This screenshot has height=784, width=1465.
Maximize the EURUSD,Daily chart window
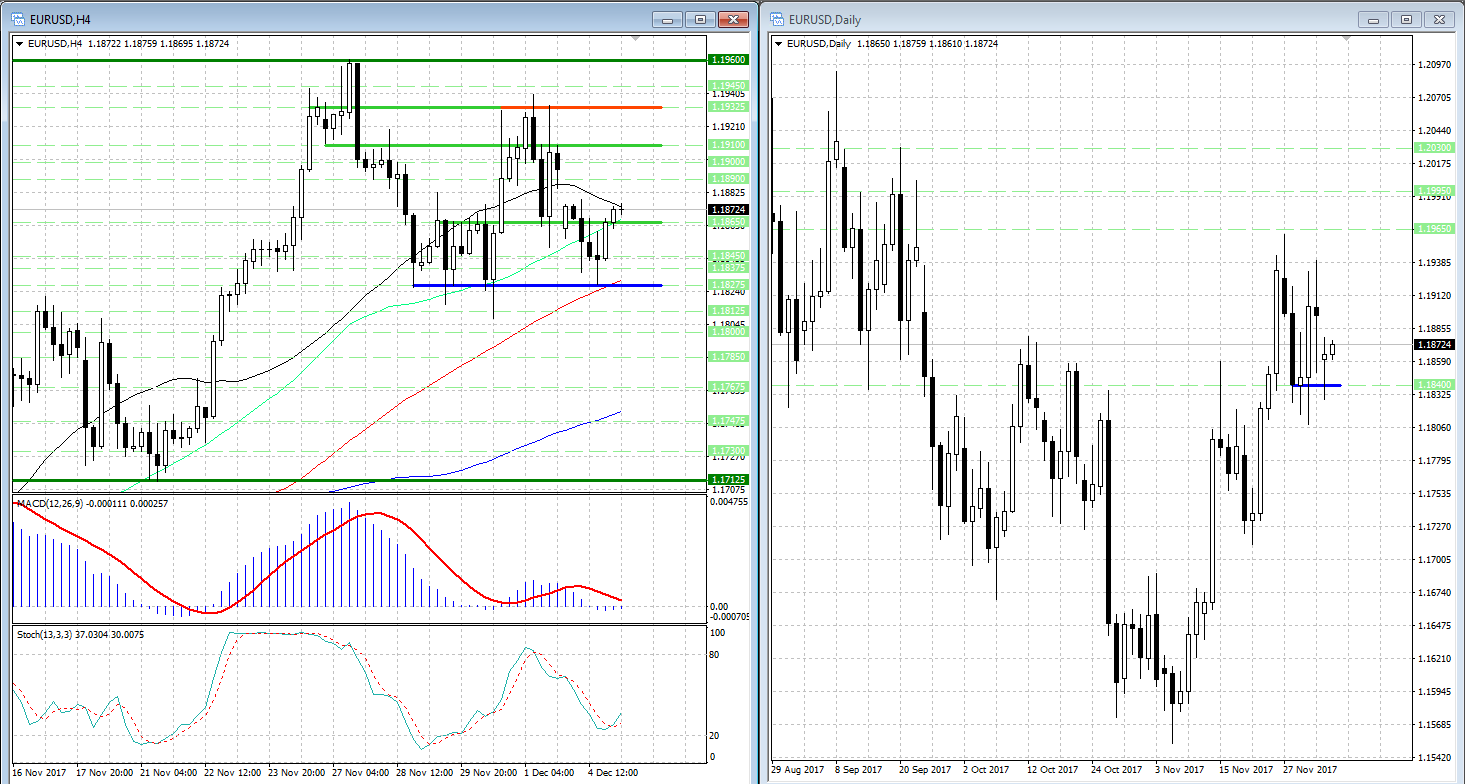[1407, 19]
